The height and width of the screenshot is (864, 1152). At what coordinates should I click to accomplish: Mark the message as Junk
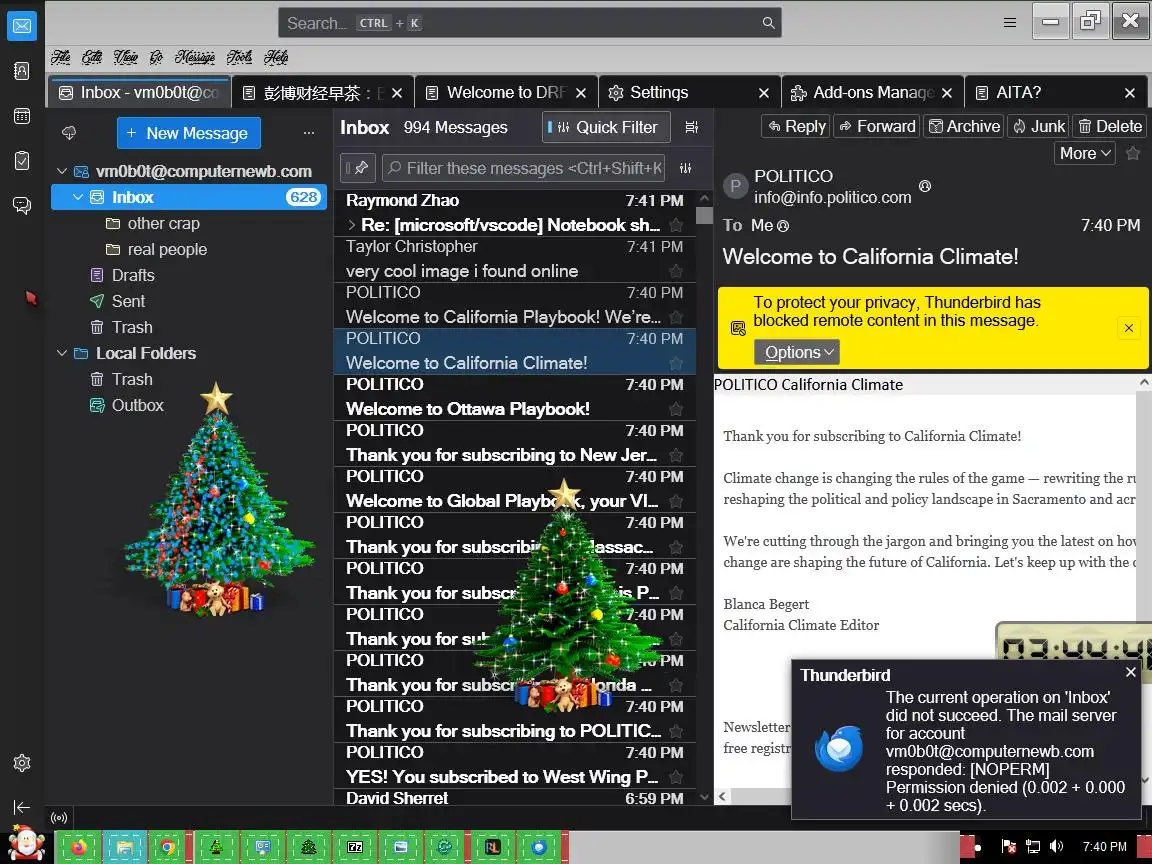click(1039, 126)
